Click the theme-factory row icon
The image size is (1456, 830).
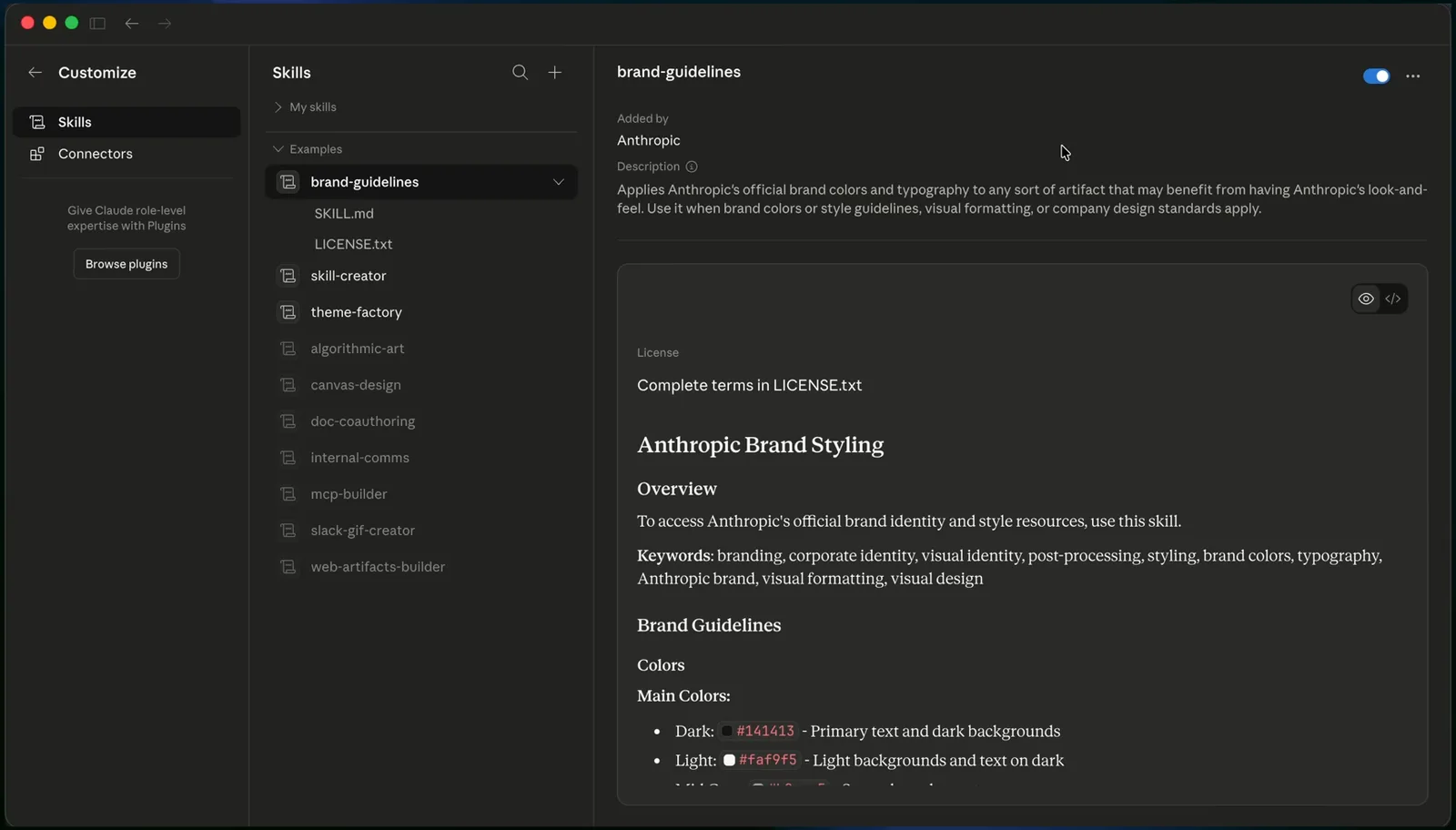coord(288,312)
